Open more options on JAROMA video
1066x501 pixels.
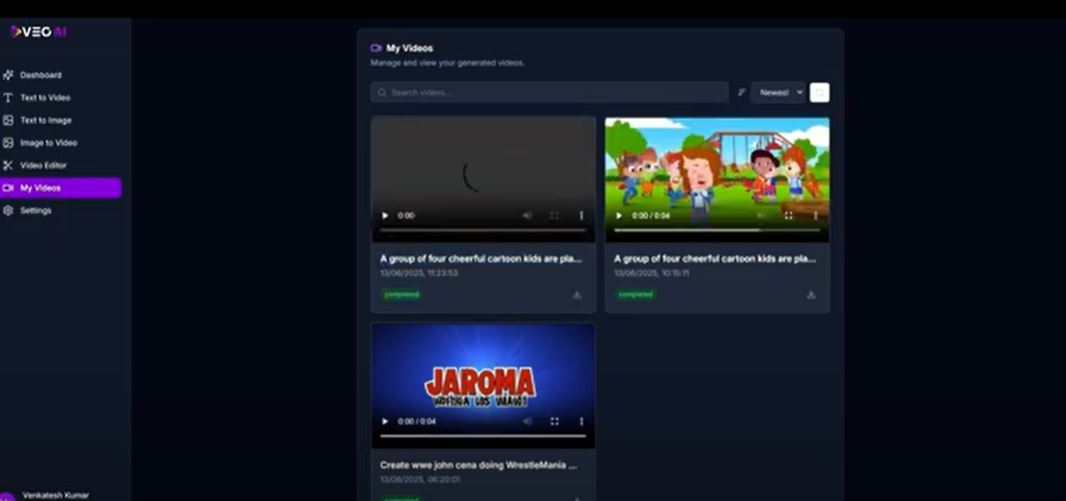click(581, 421)
